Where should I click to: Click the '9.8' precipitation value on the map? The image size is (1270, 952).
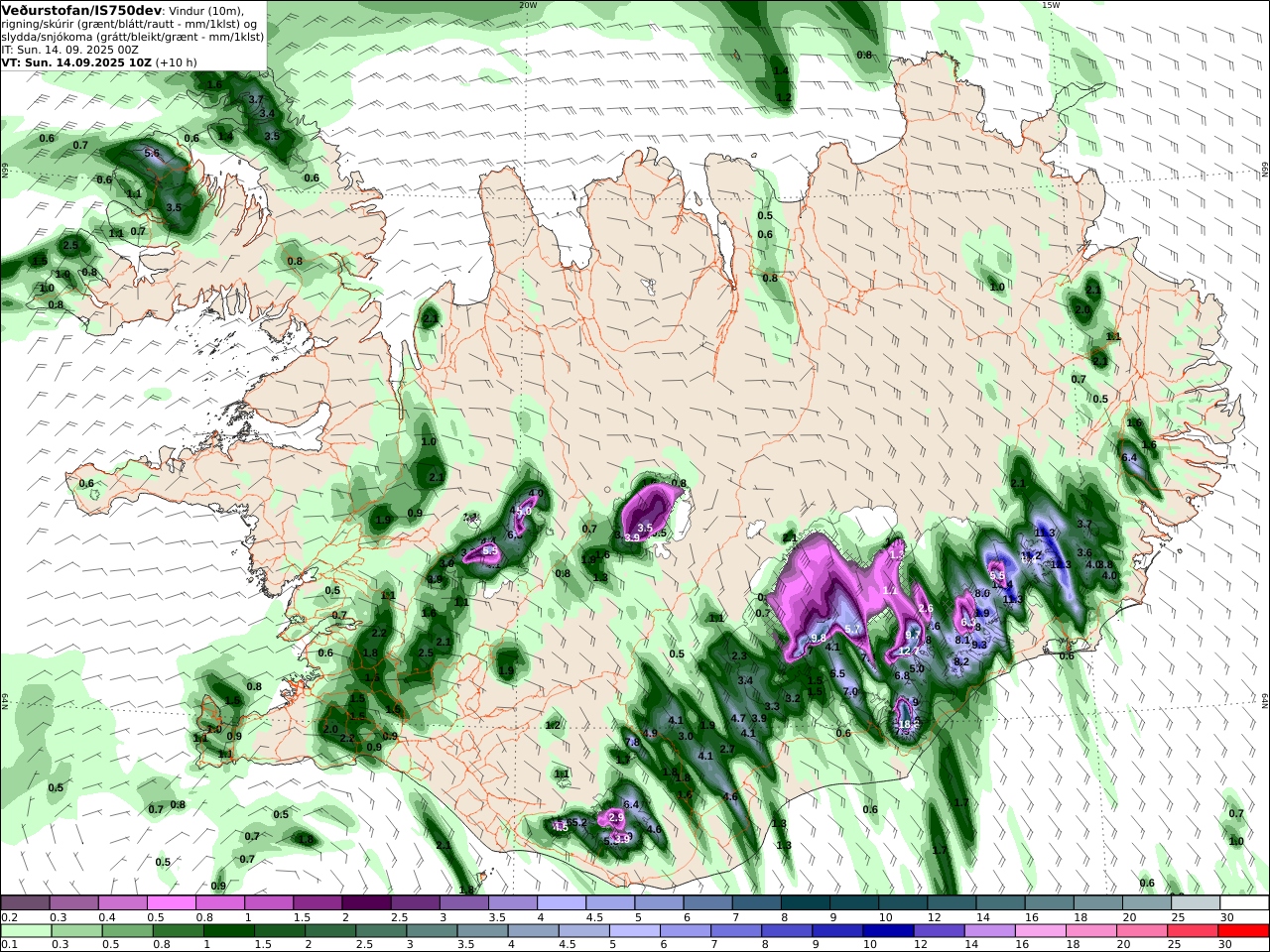[x=819, y=639]
